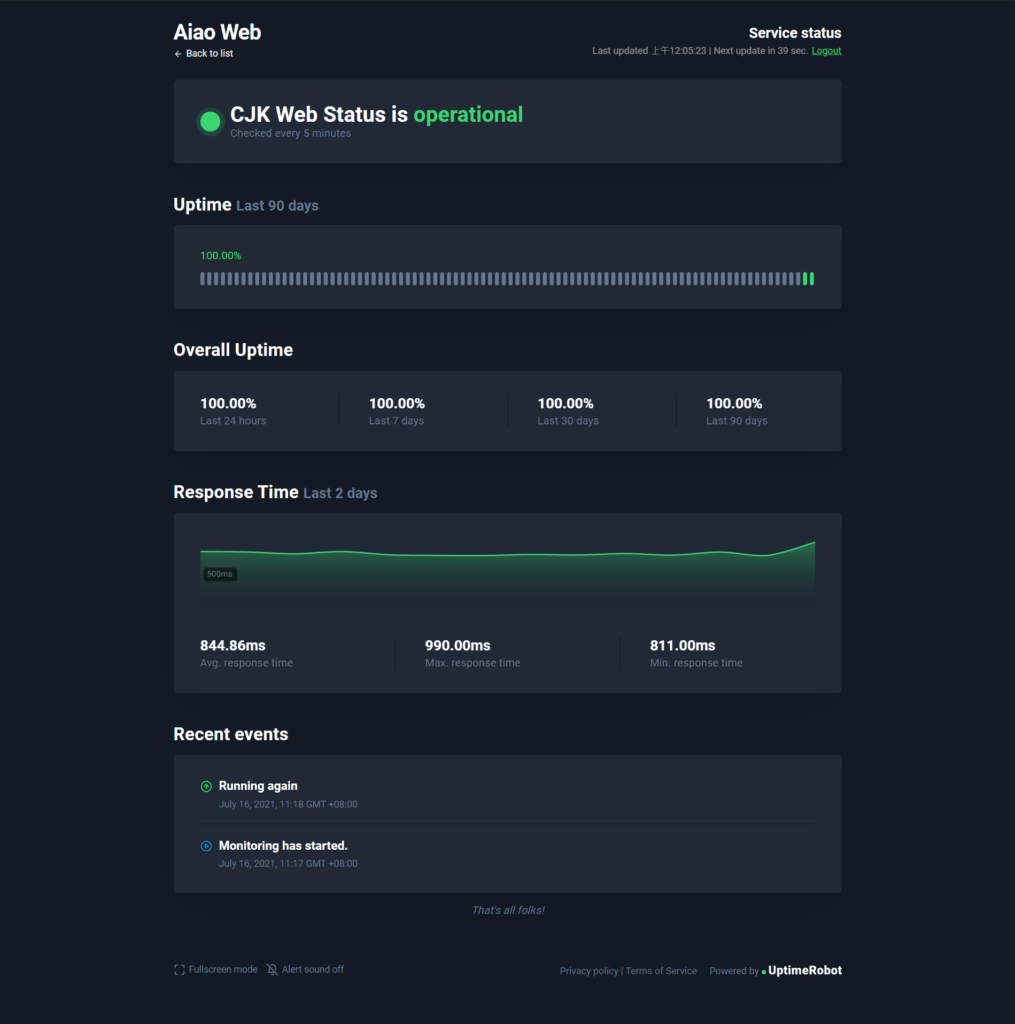
Task: Open the UptimeRobot powered-by link
Action: click(x=805, y=970)
